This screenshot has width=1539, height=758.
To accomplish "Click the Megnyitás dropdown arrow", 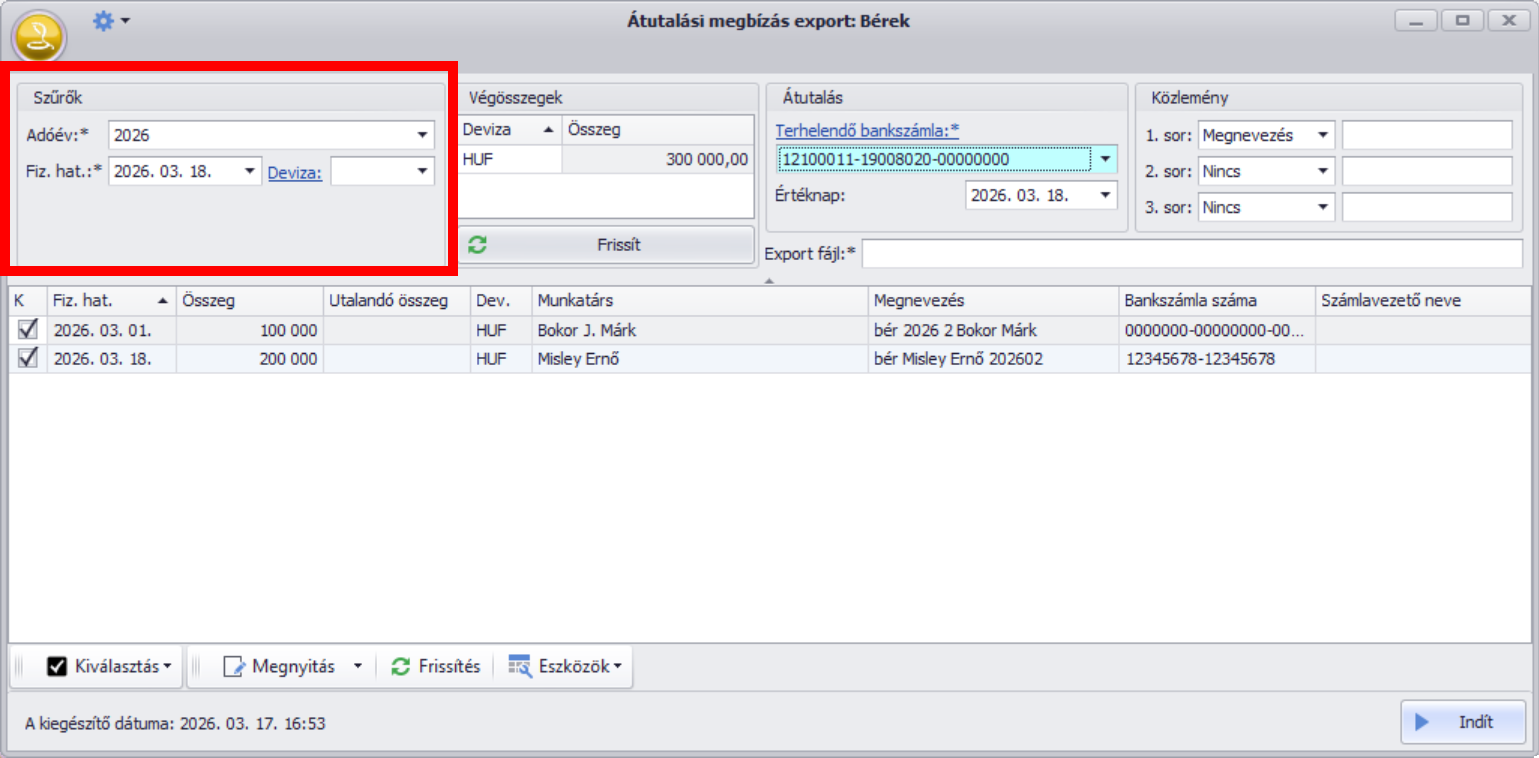I will click(x=358, y=667).
